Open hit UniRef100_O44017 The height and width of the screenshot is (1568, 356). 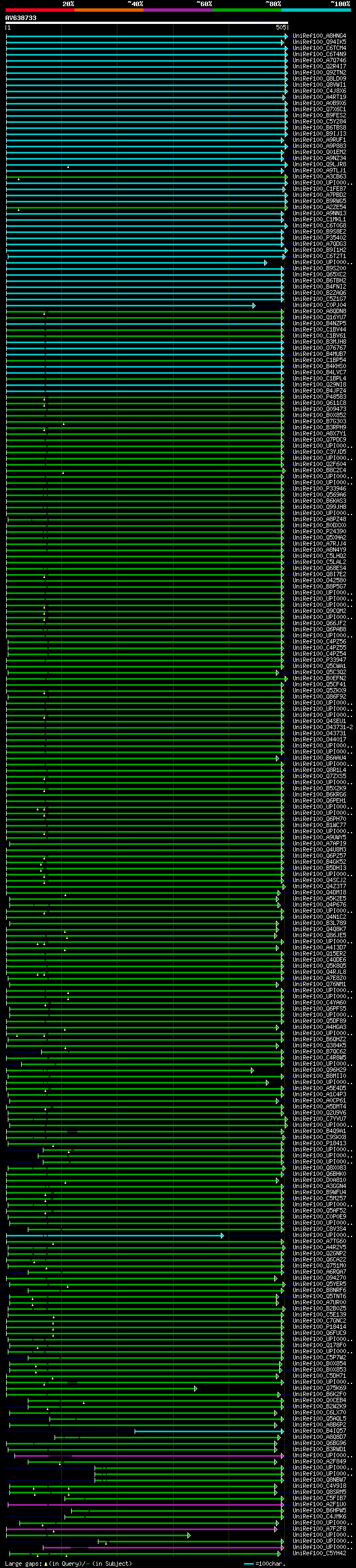tap(319, 740)
